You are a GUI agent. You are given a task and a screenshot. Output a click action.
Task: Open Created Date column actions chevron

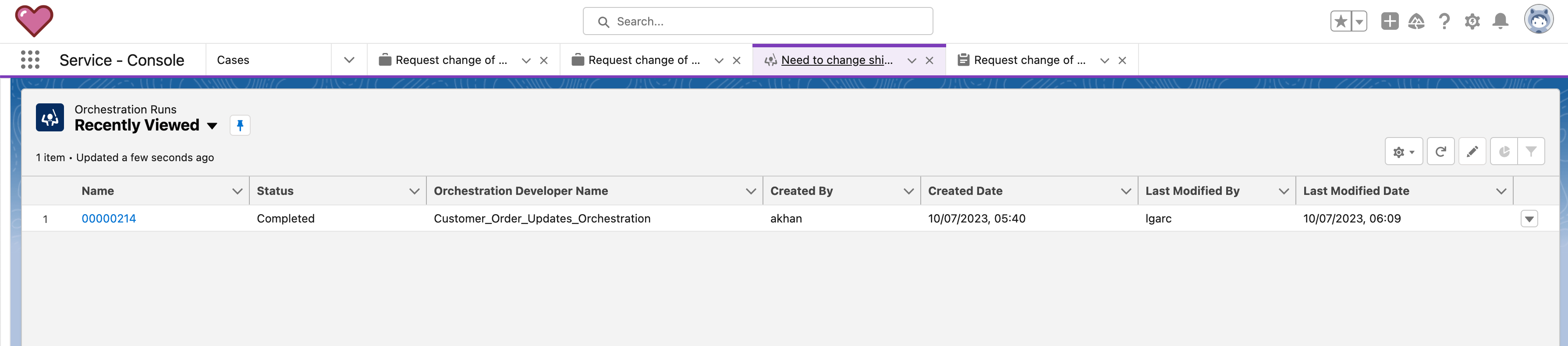click(1126, 191)
